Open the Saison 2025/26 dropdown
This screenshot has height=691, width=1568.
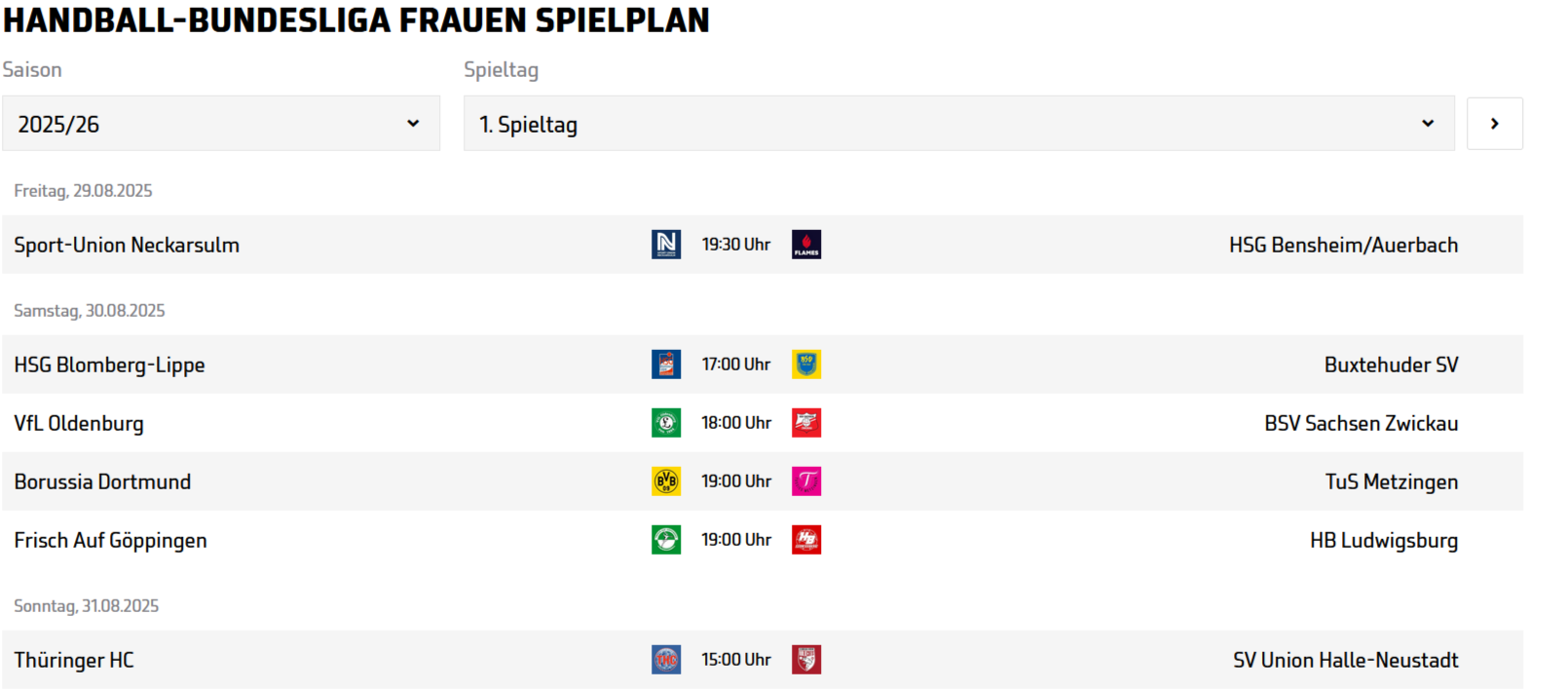pos(221,124)
